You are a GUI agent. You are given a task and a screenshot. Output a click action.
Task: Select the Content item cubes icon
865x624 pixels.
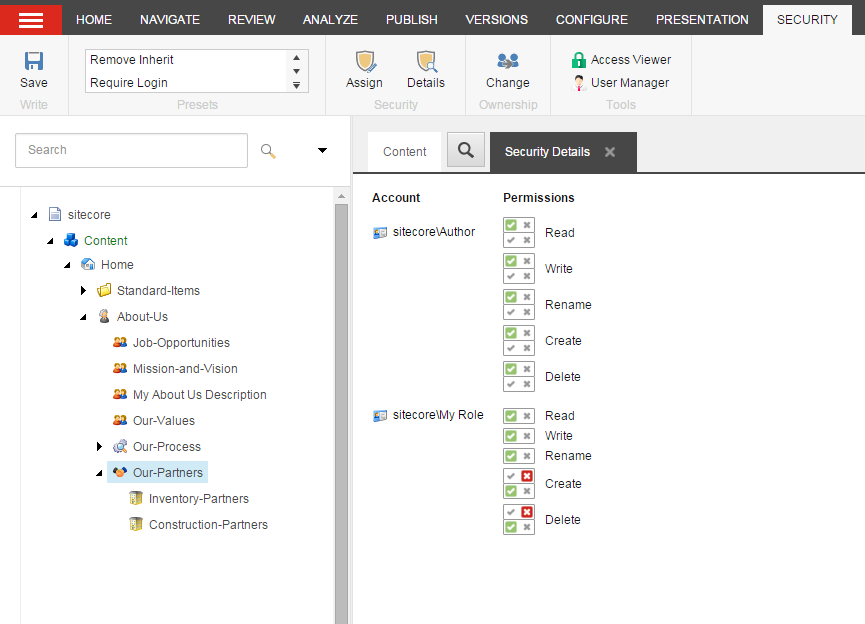pos(71,240)
